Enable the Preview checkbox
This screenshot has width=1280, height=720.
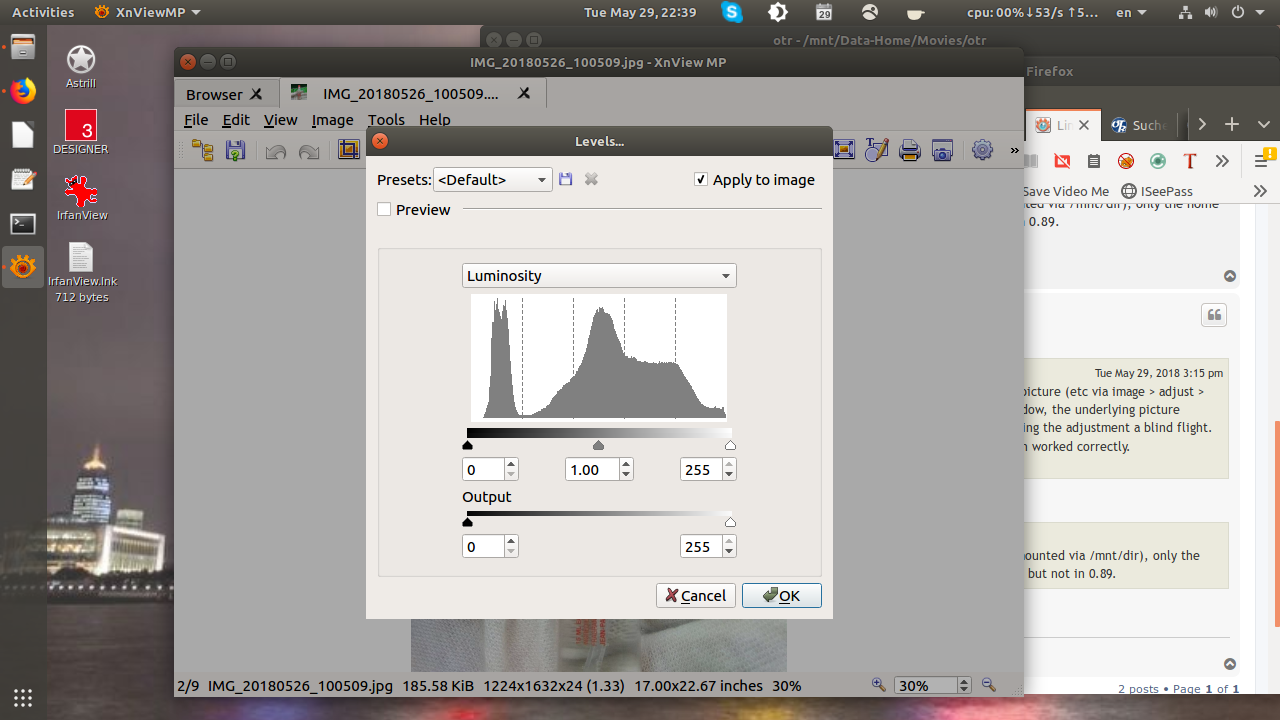(x=384, y=210)
